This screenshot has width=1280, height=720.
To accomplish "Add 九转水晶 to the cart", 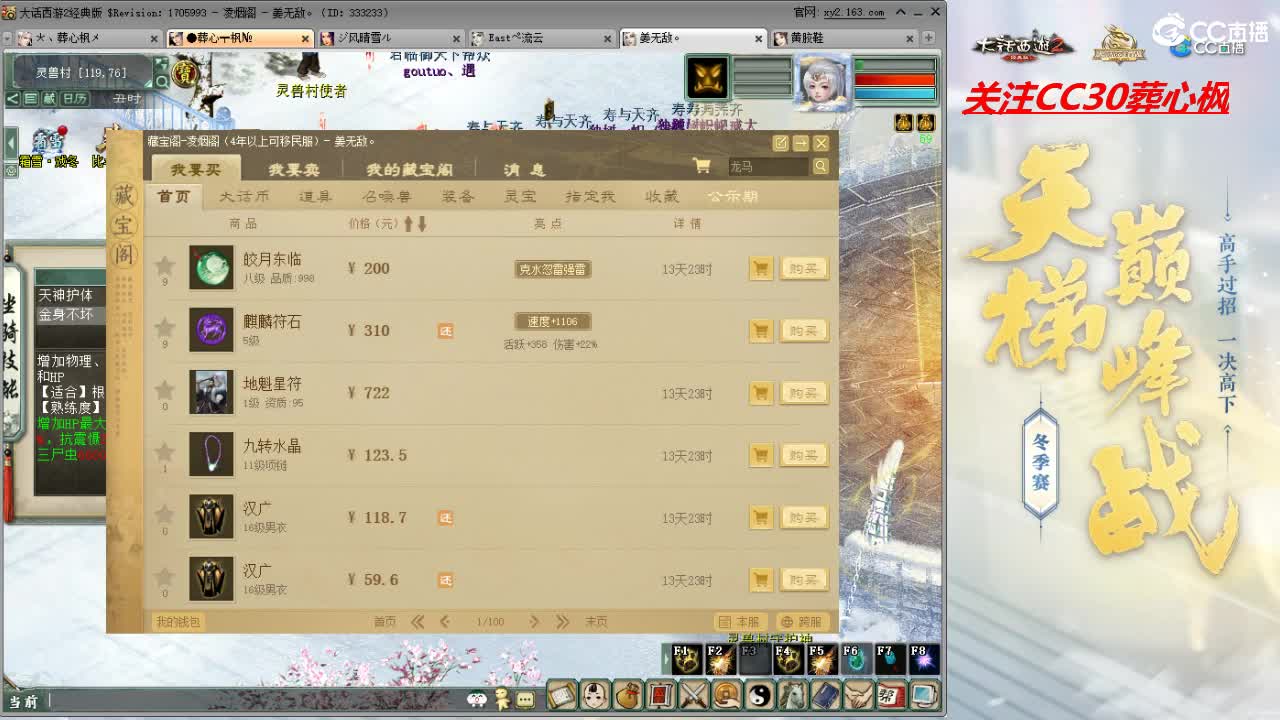I will pos(761,455).
